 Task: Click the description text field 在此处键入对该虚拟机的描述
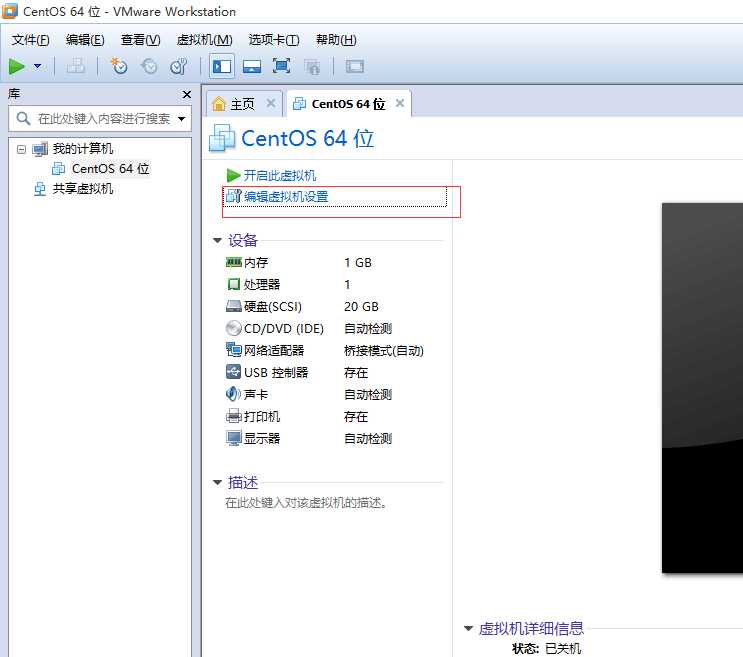click(306, 503)
